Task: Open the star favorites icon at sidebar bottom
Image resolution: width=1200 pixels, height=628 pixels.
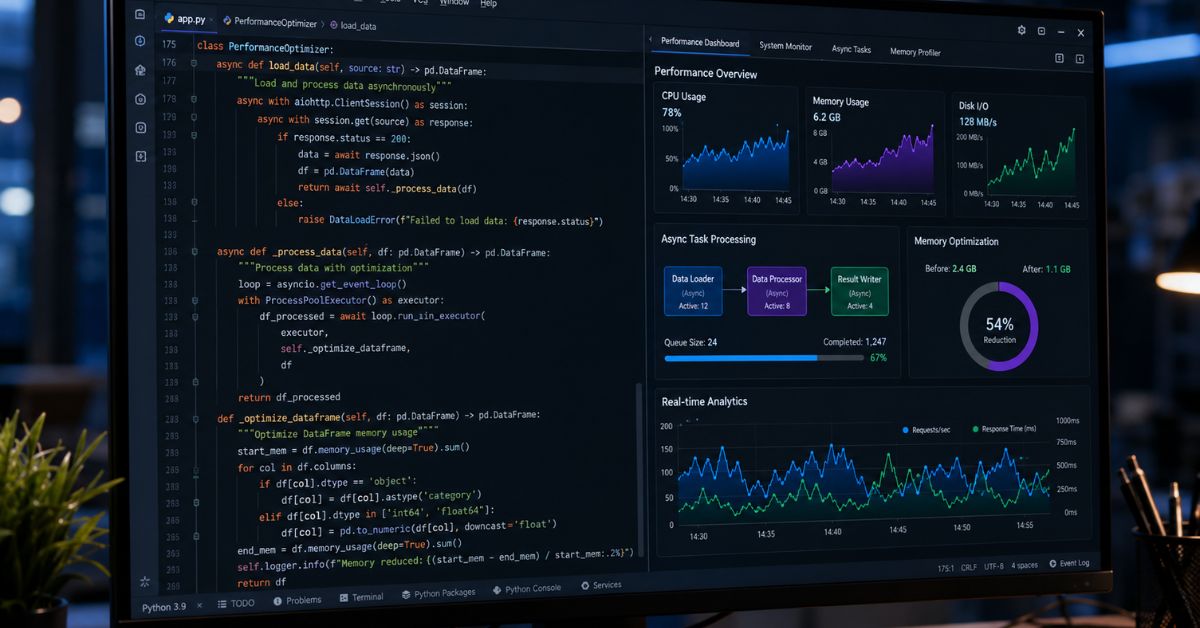Action: [x=145, y=581]
